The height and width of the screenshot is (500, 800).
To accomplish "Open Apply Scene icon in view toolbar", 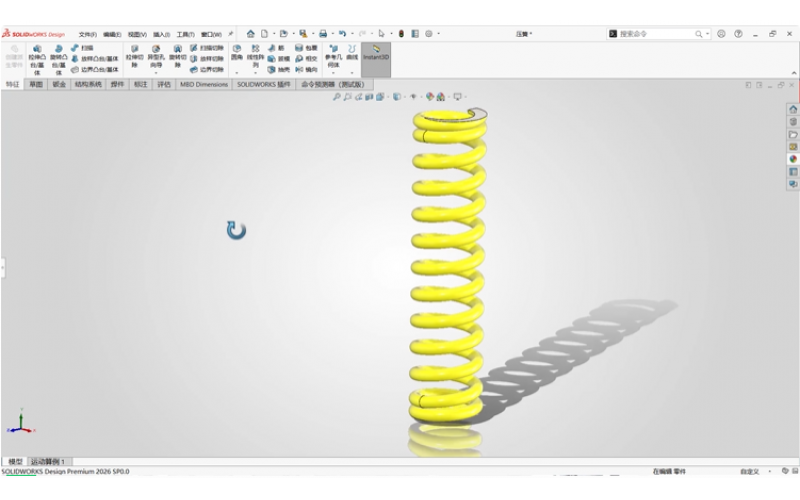I will click(441, 96).
